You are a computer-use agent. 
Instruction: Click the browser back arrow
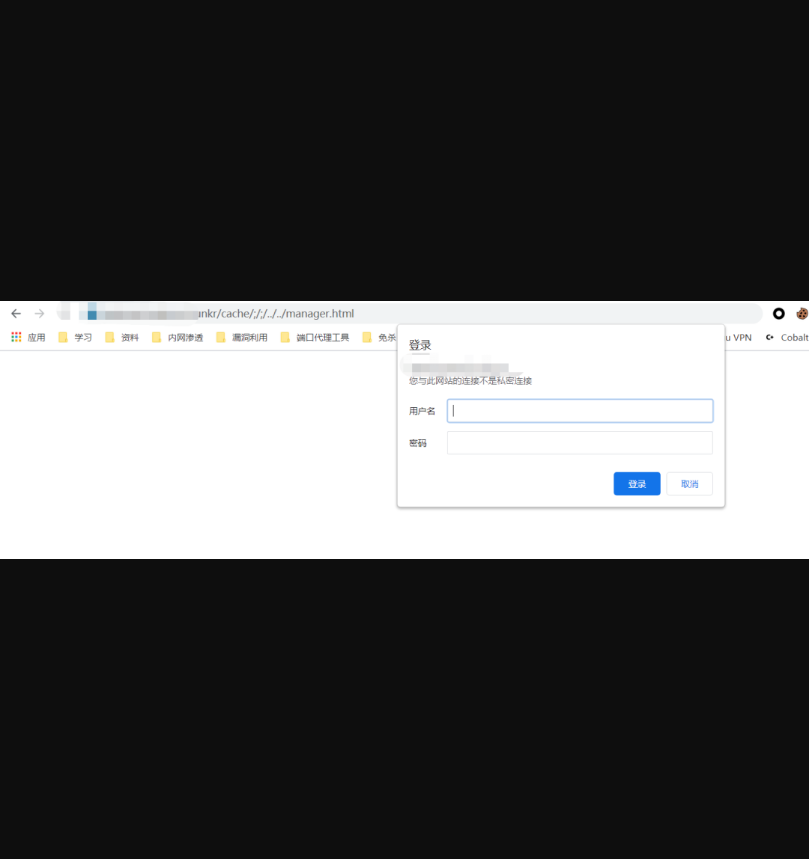16,313
